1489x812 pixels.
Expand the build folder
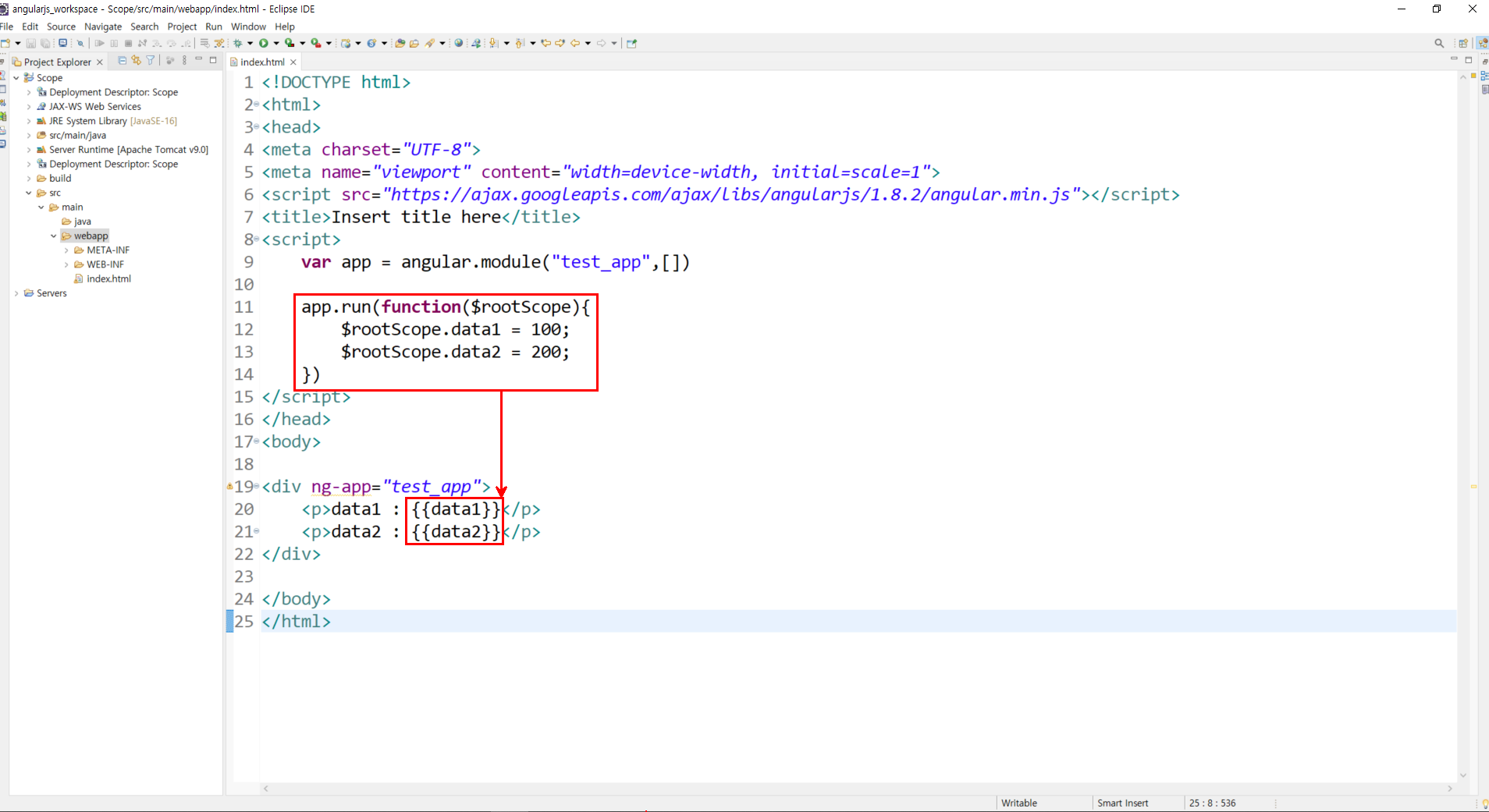tap(29, 179)
